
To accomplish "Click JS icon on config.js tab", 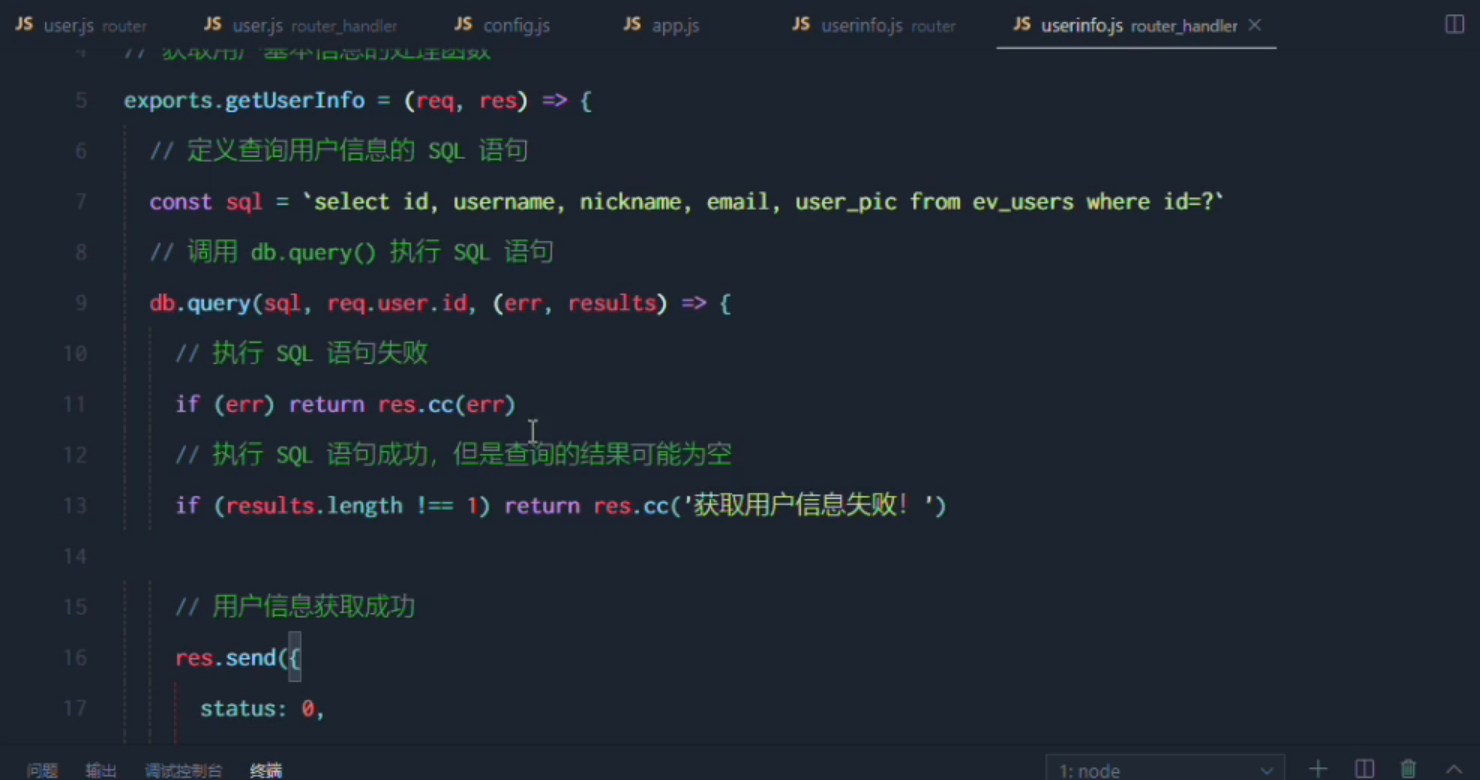I will point(463,24).
